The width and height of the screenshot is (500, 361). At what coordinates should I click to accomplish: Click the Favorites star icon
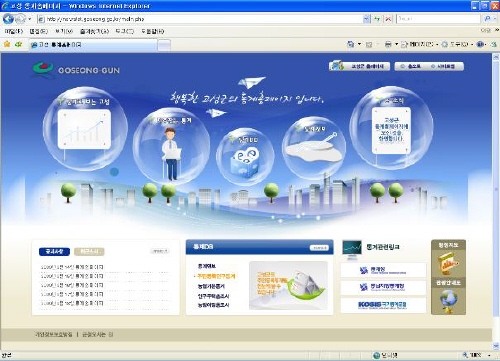(x=7, y=44)
